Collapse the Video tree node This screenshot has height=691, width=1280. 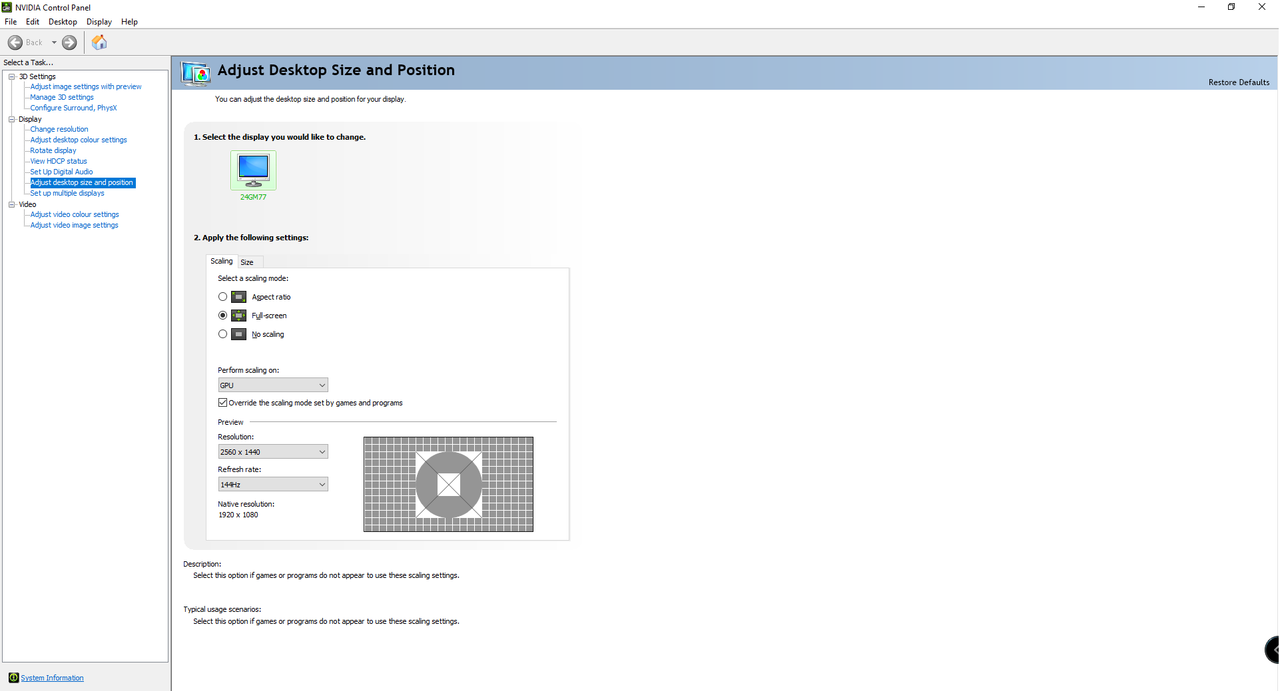[x=12, y=204]
